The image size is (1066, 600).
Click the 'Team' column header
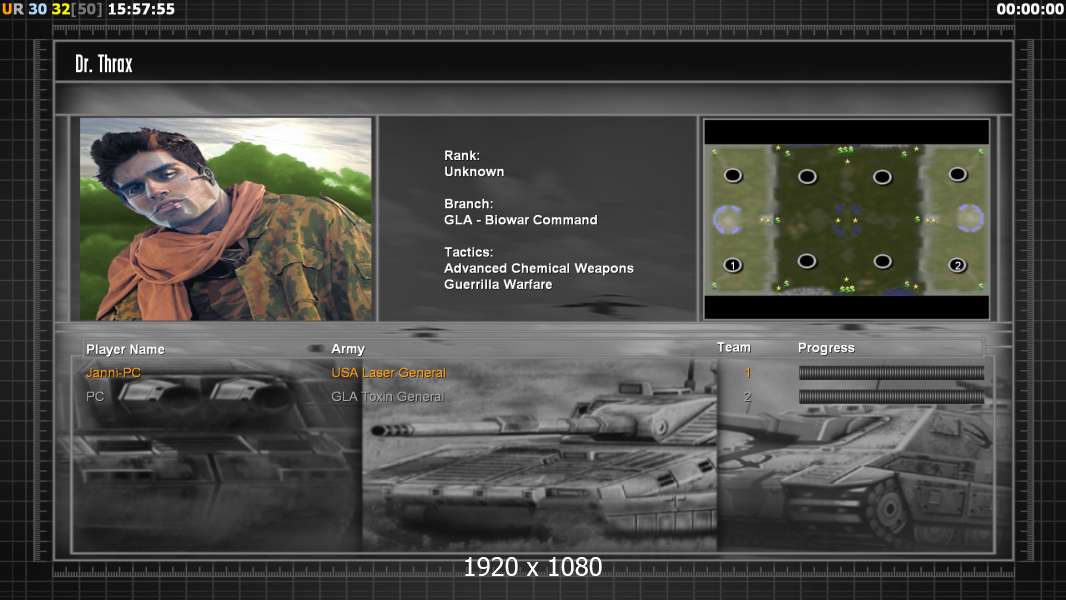pyautogui.click(x=734, y=347)
